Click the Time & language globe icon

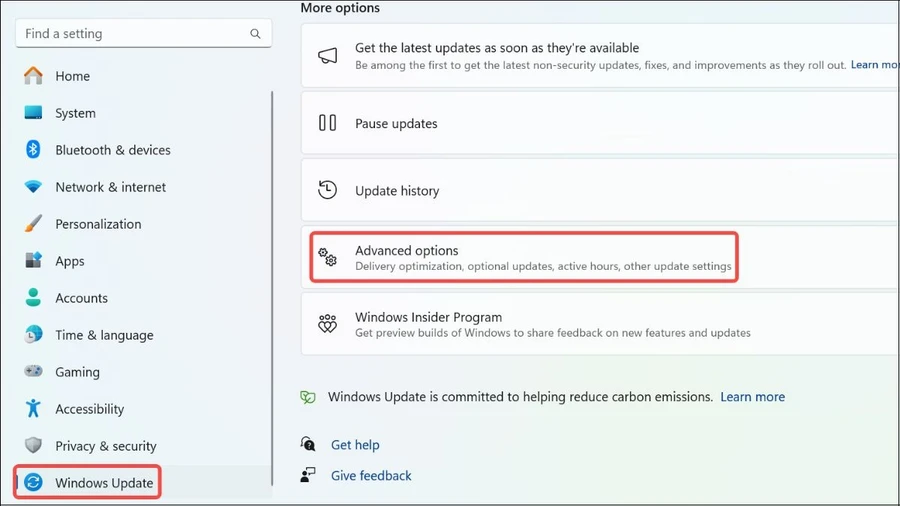pyautogui.click(x=33, y=334)
